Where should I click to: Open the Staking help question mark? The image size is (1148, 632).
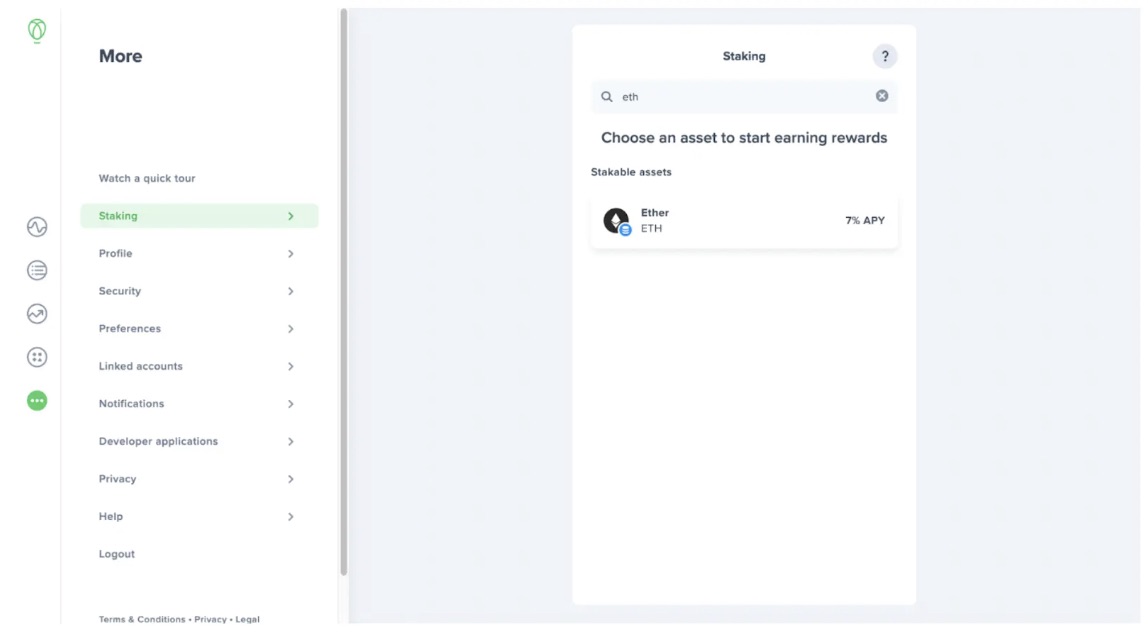884,56
